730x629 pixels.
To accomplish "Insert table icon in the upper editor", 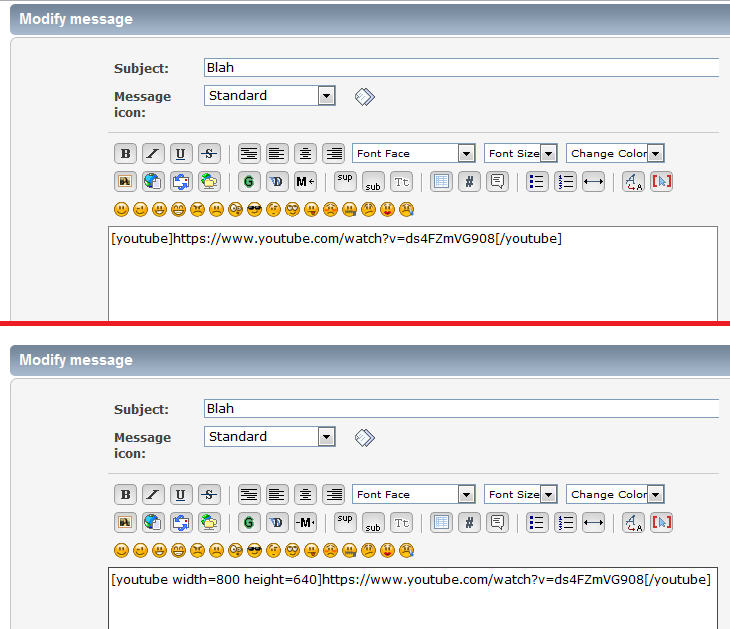I will pyautogui.click(x=441, y=182).
